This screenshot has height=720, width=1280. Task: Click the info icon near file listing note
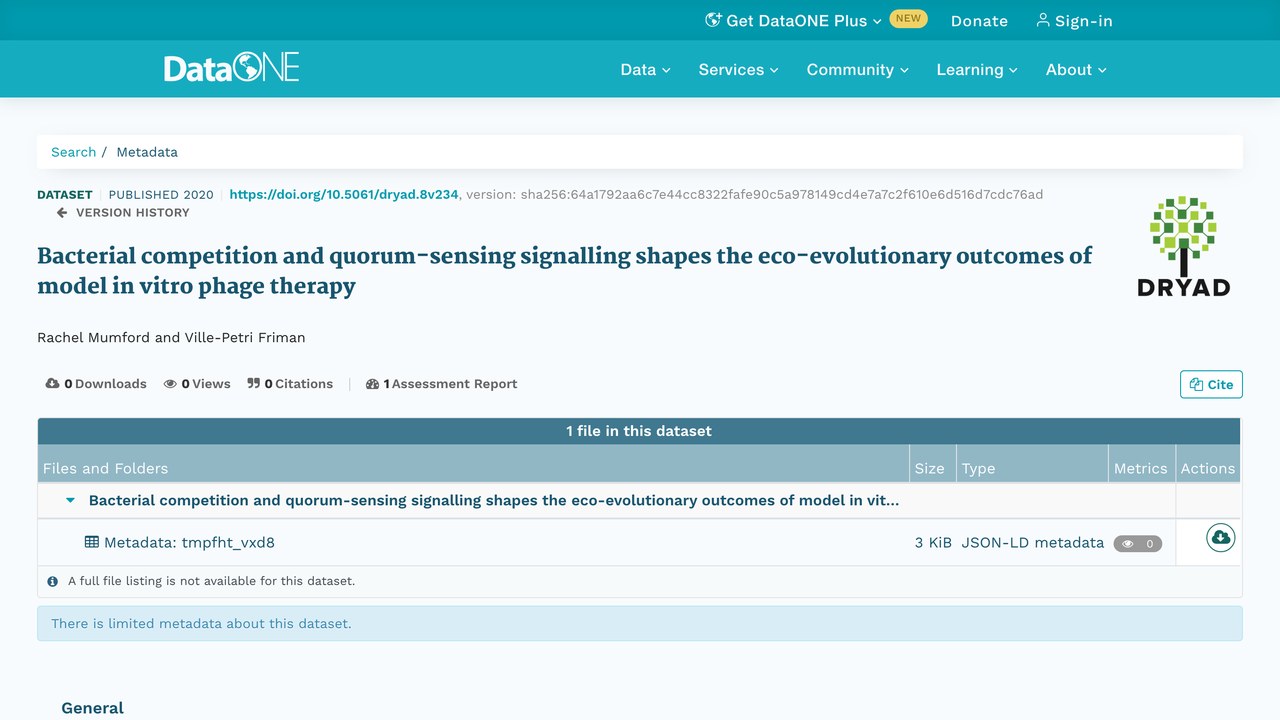(x=53, y=581)
